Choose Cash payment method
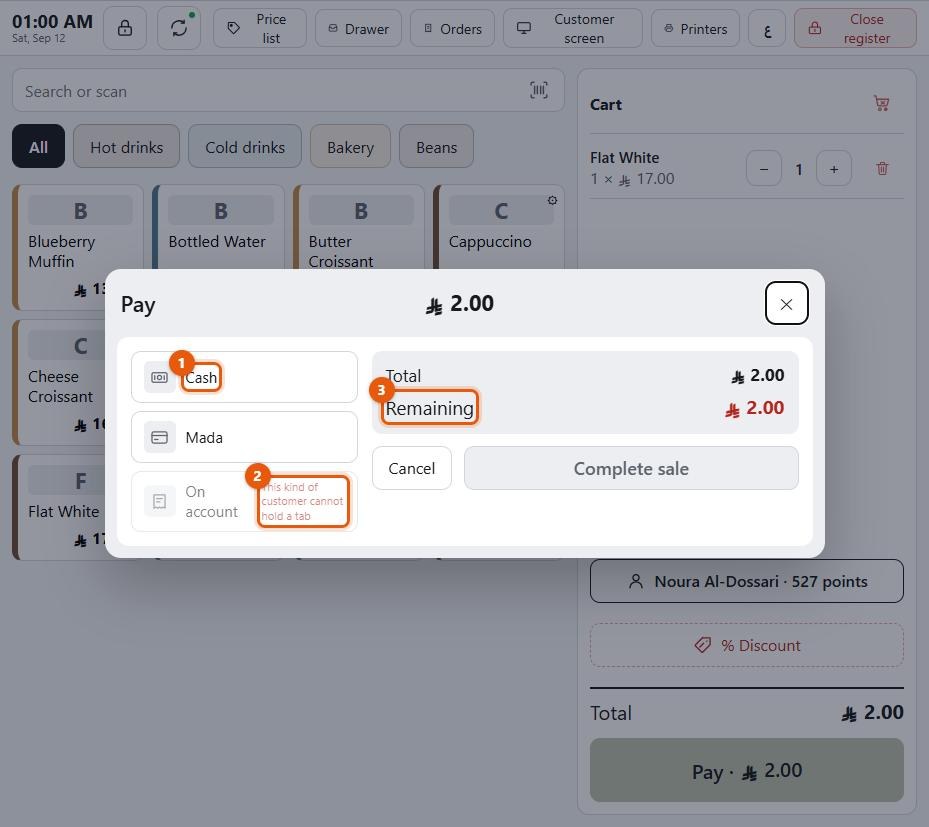 244,377
